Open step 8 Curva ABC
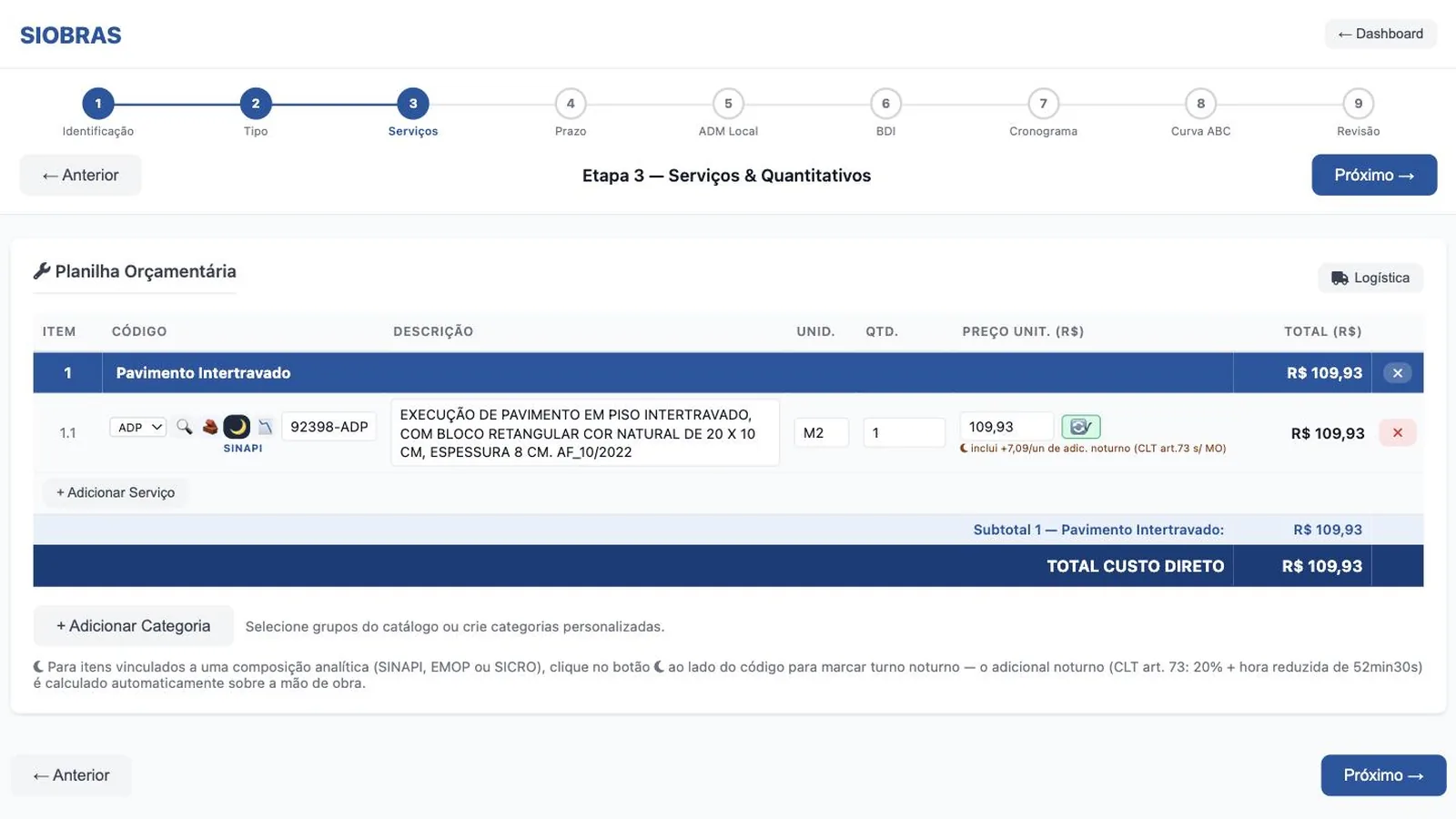This screenshot has height=819, width=1456. tap(1200, 104)
